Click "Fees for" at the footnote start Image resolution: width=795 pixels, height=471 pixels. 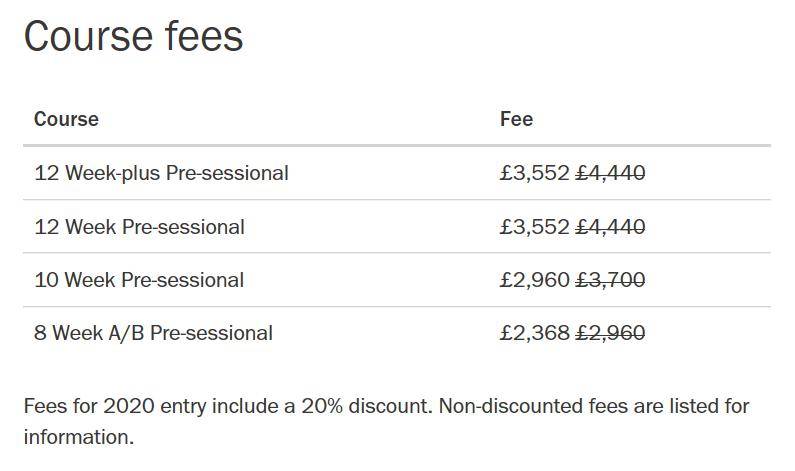click(x=60, y=407)
